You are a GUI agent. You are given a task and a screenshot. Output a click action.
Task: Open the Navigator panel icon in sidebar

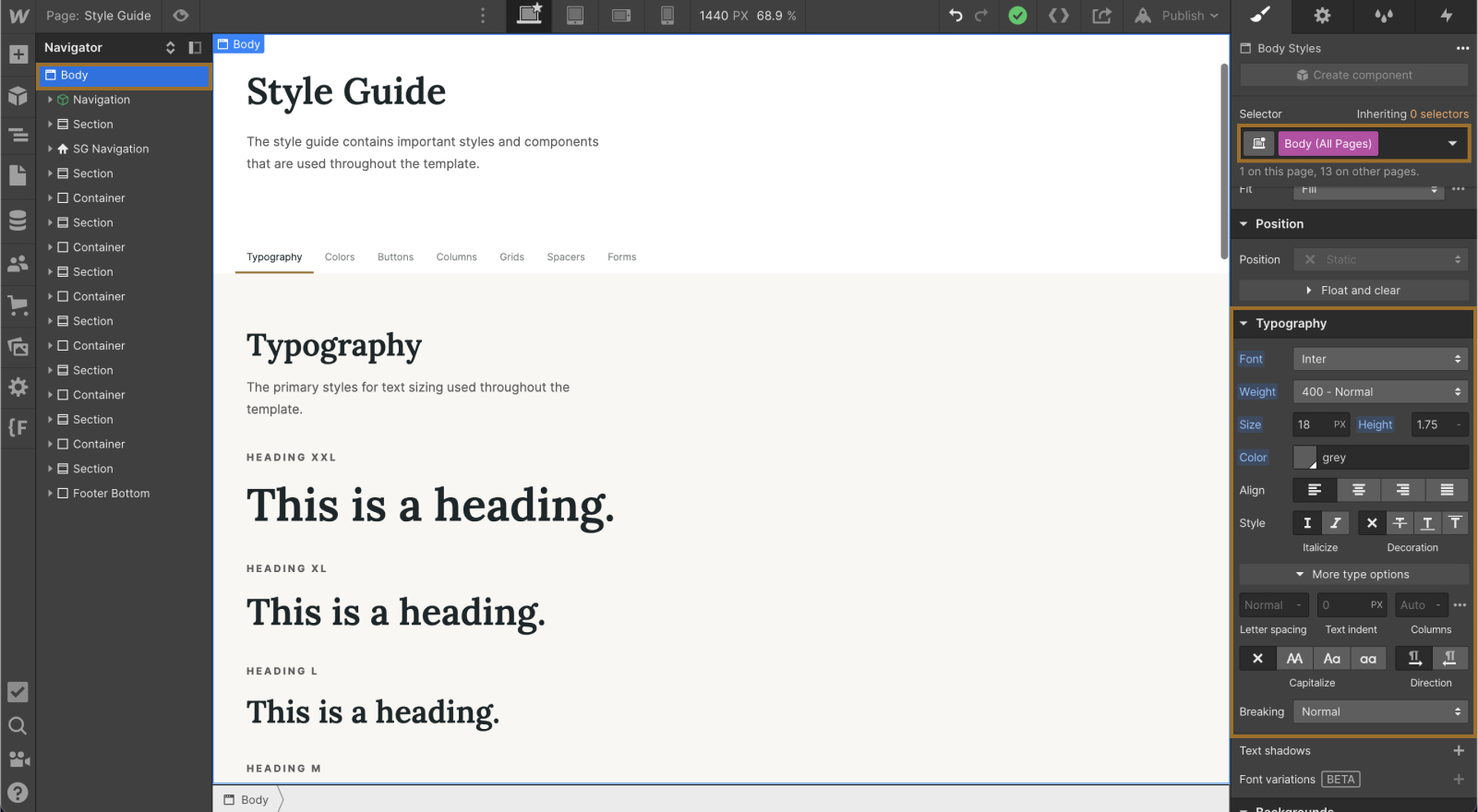[18, 136]
